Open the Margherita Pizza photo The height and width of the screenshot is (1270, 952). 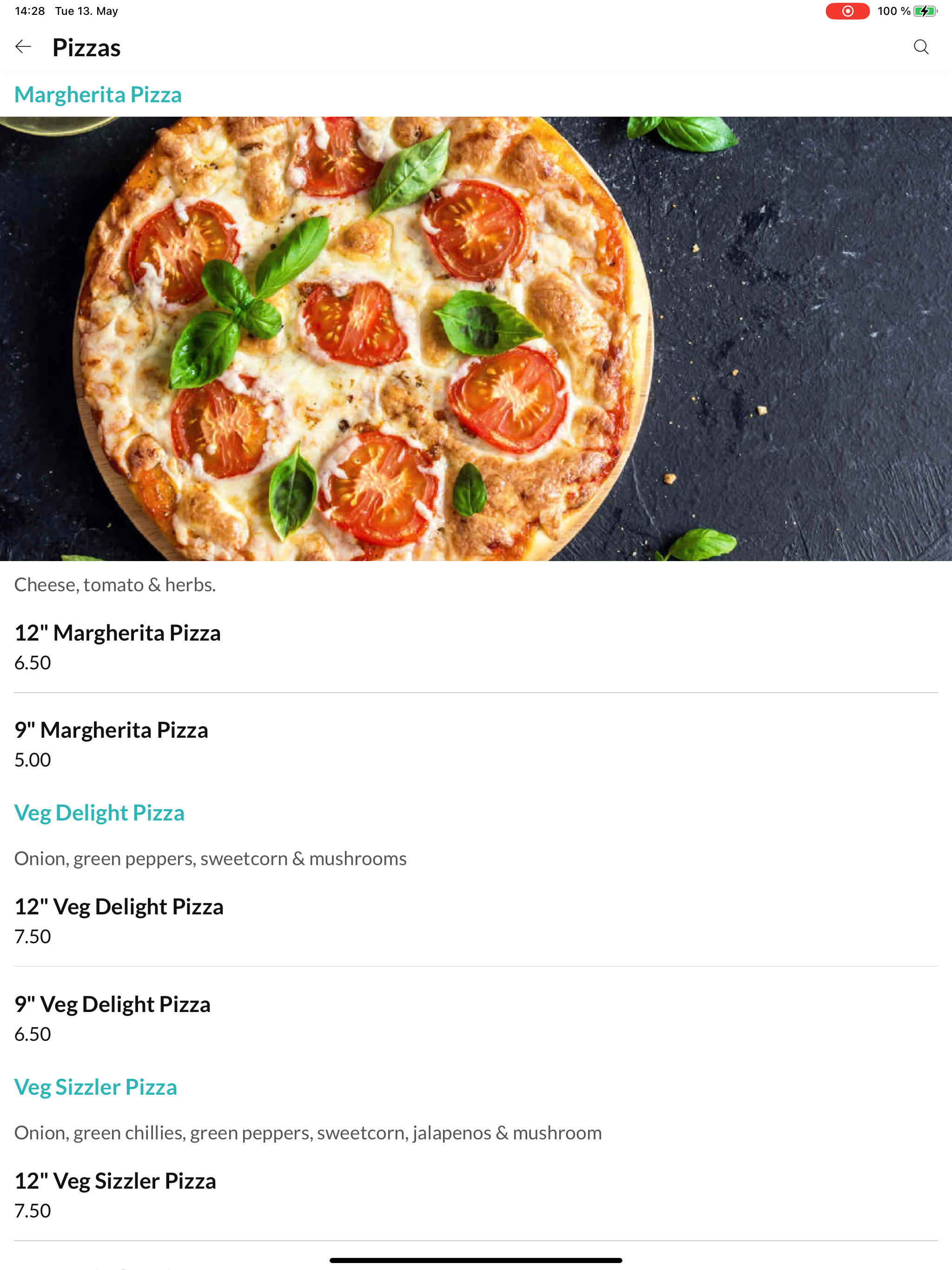point(476,339)
